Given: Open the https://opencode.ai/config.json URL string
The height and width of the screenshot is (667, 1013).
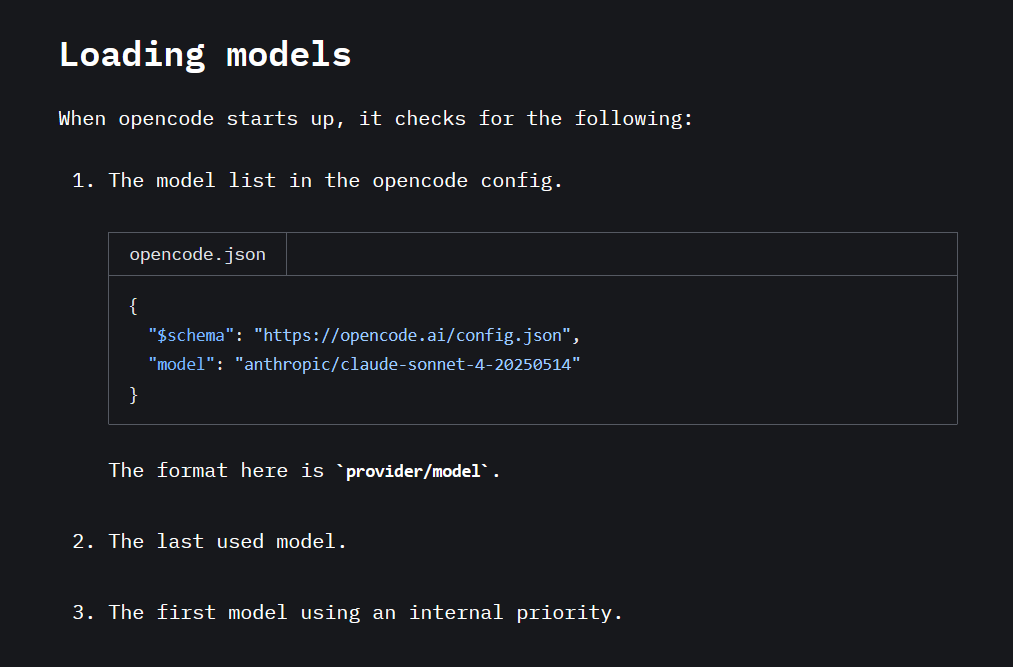Looking at the screenshot, I should (412, 335).
